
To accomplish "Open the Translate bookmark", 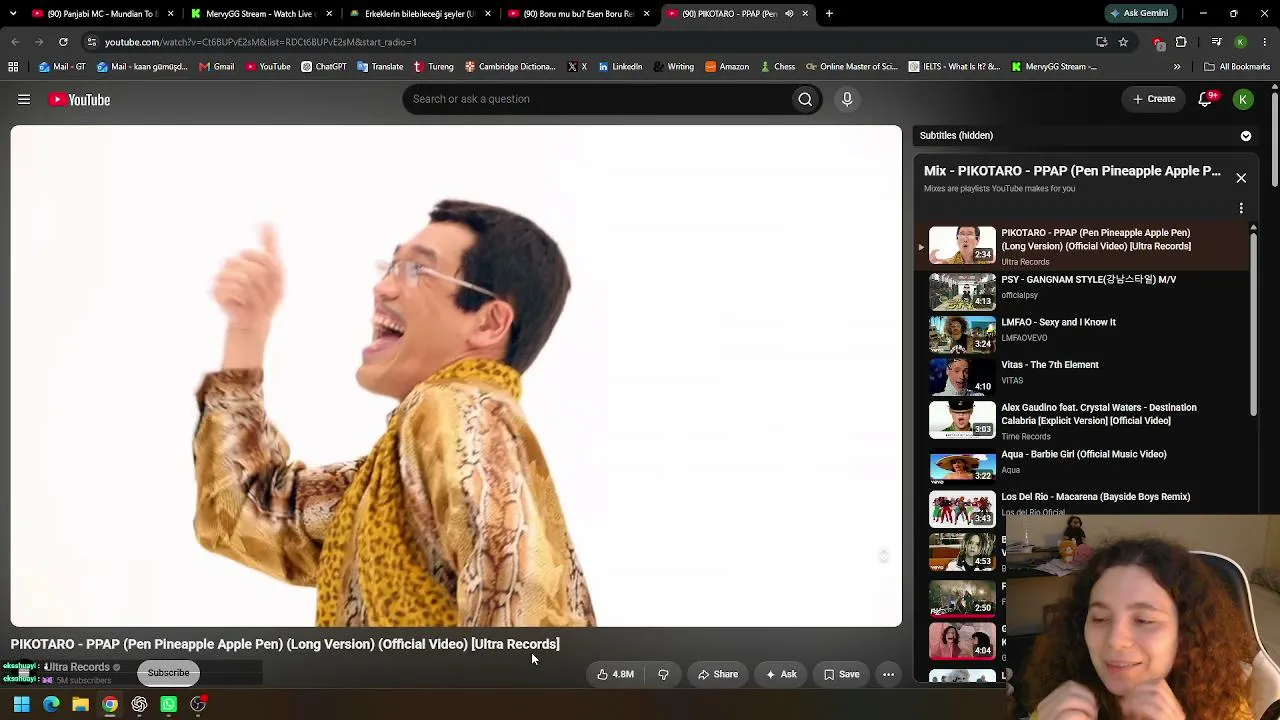I will [x=380, y=67].
